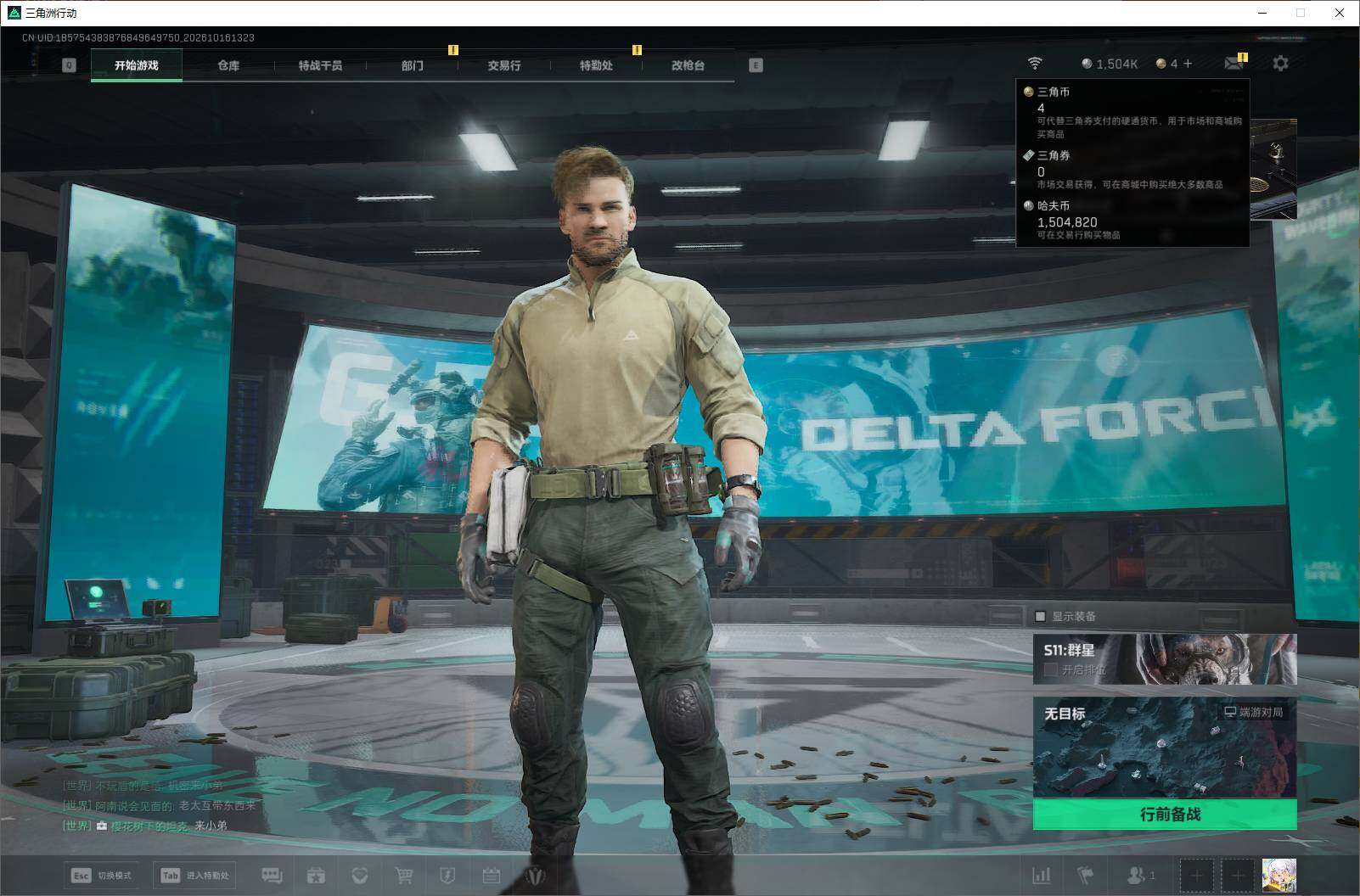
Task: Open the lightning shield badge icon
Action: tap(447, 875)
